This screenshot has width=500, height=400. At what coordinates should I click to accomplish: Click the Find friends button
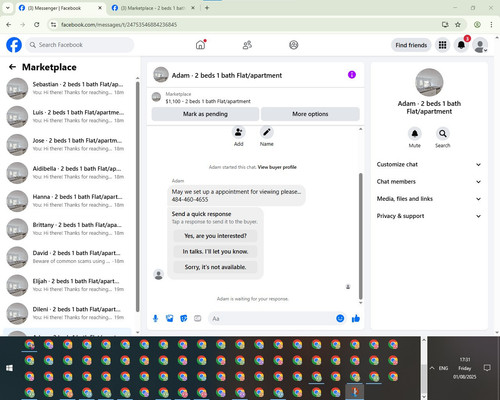[411, 45]
